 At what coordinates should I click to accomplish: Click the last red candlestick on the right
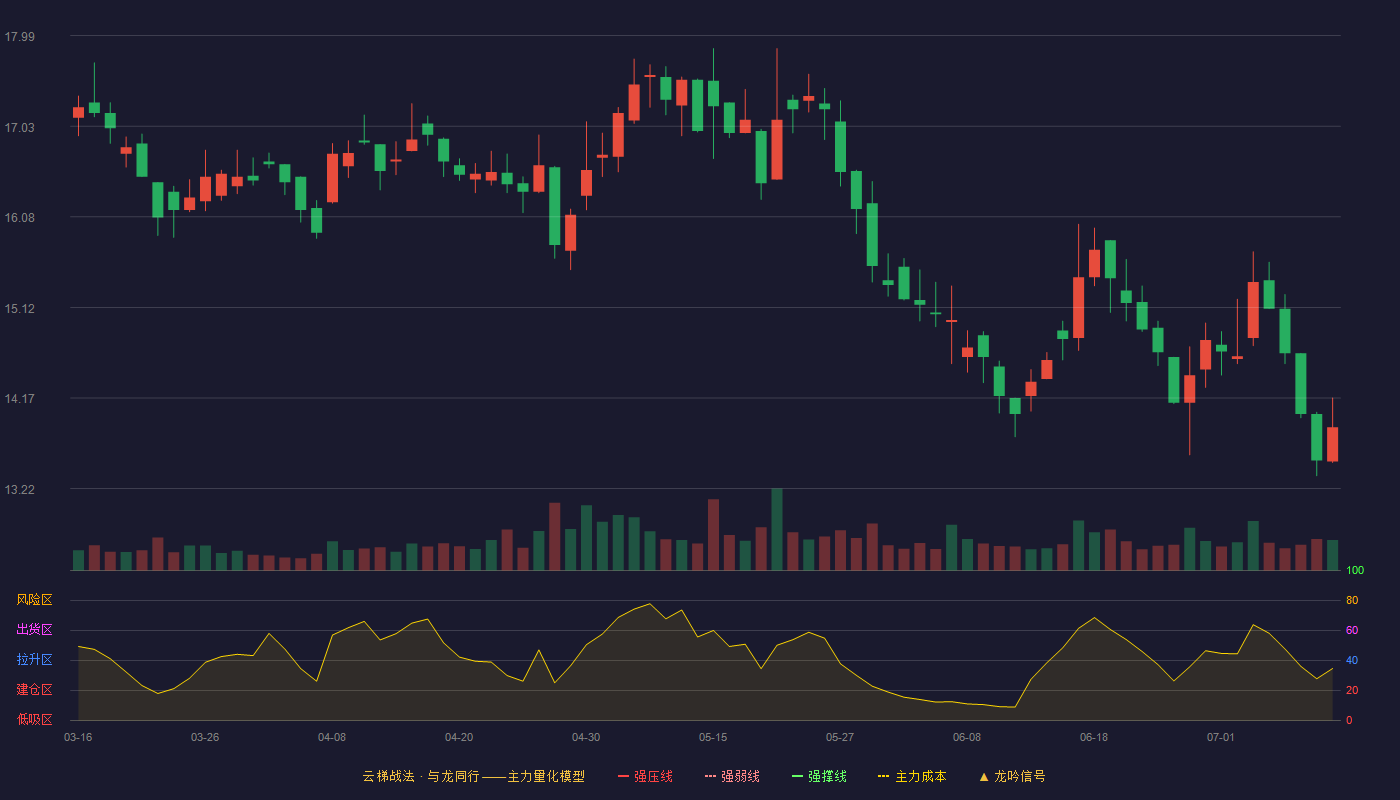[1332, 444]
